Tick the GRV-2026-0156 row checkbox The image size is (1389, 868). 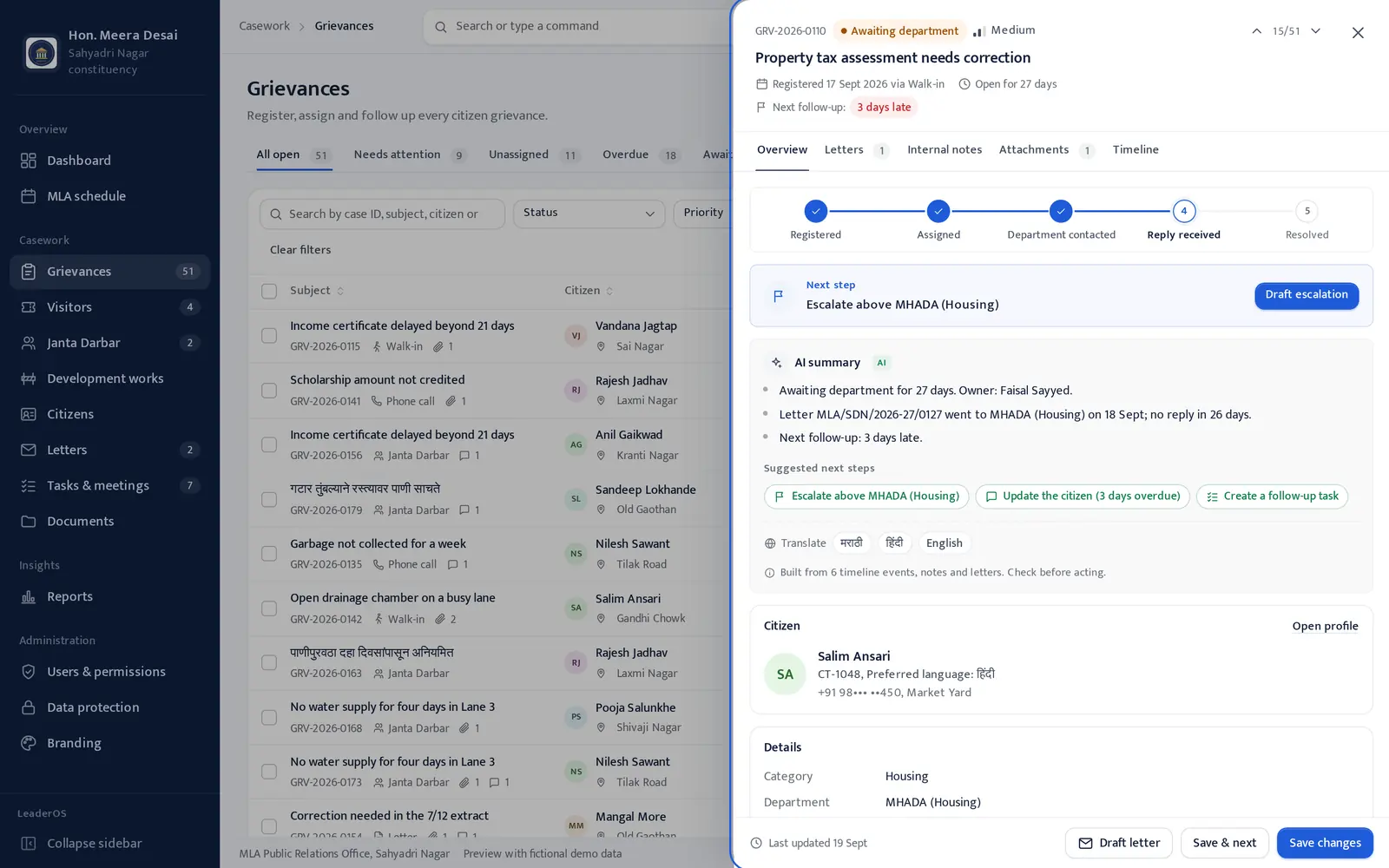[269, 444]
